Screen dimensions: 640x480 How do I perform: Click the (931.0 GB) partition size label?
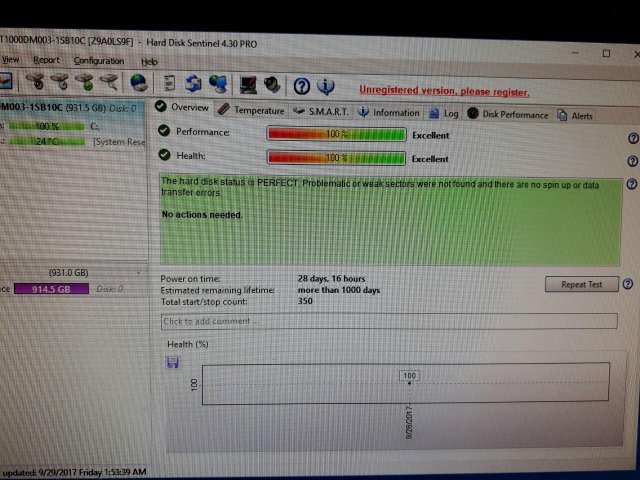point(69,272)
